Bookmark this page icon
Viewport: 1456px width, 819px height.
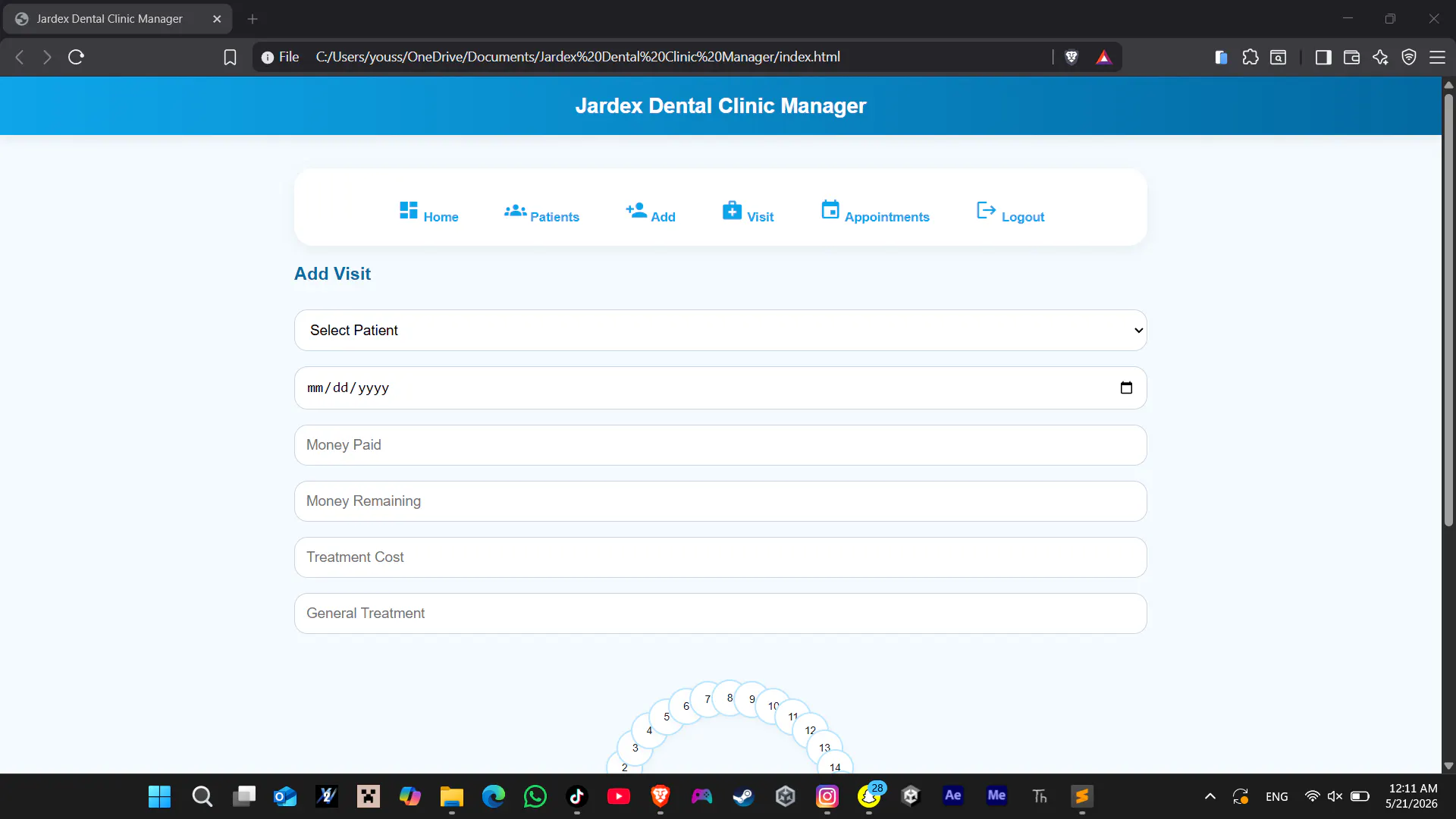(x=230, y=57)
